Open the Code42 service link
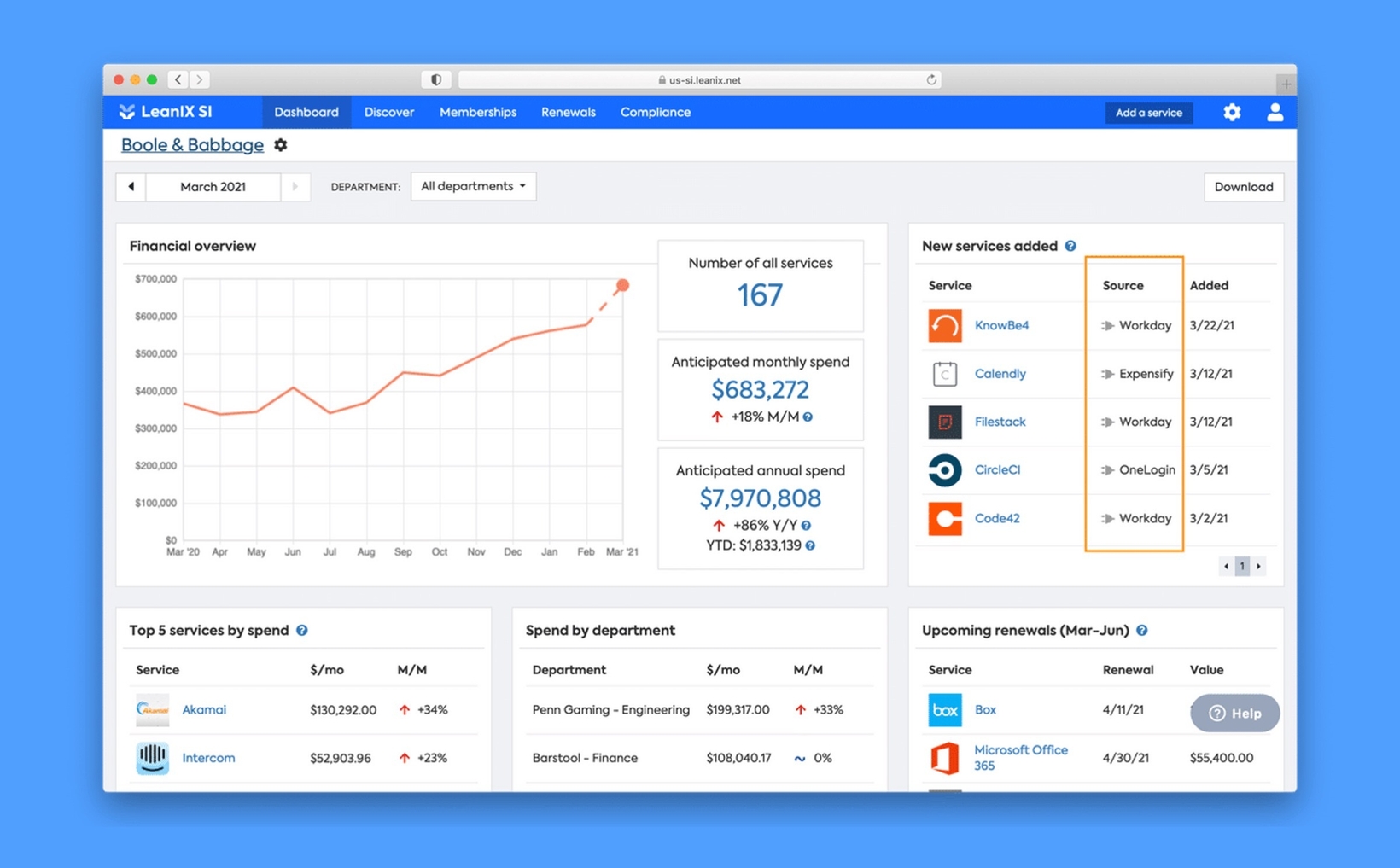 click(997, 518)
